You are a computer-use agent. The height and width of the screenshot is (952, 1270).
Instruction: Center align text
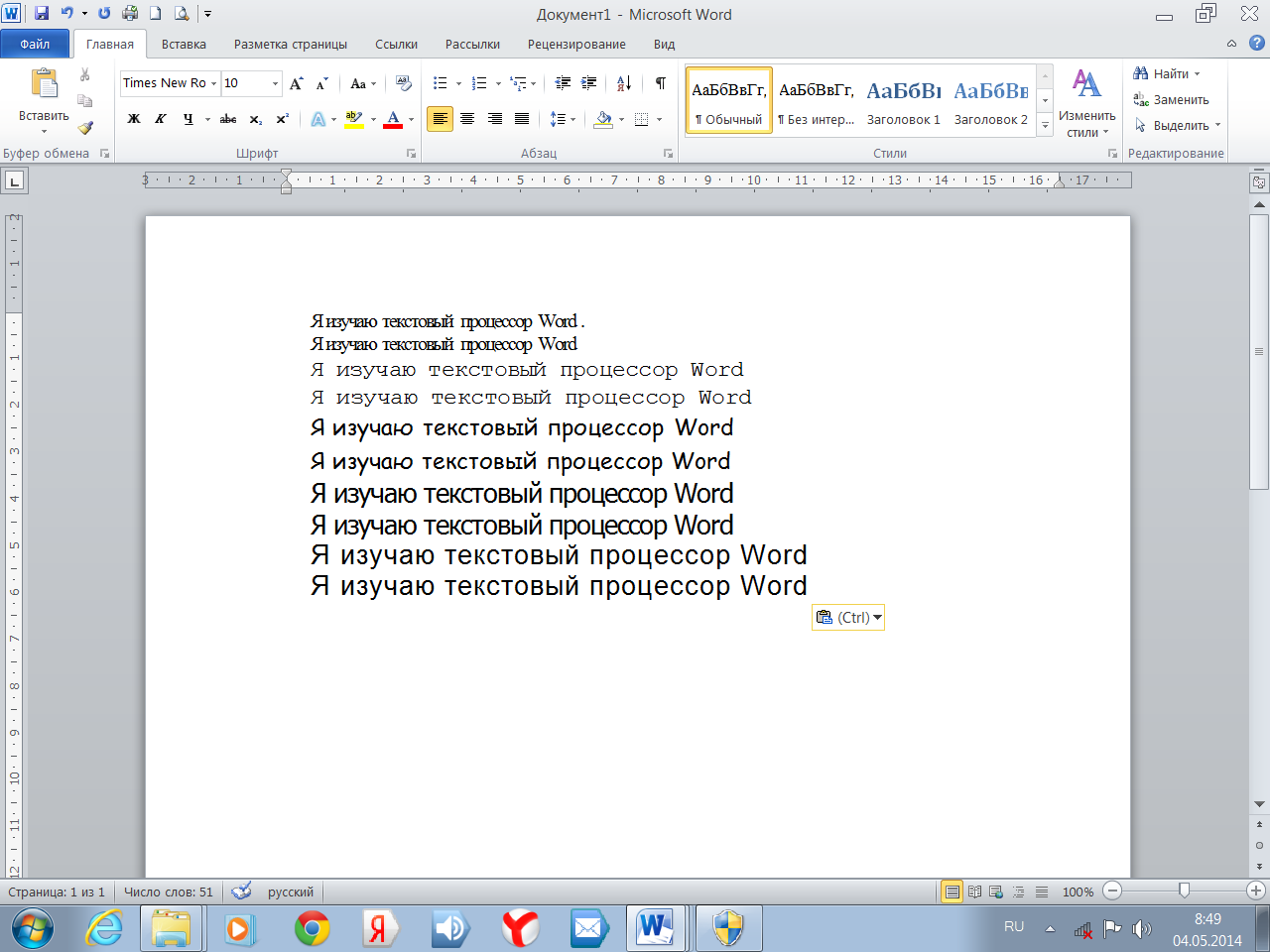tap(467, 119)
